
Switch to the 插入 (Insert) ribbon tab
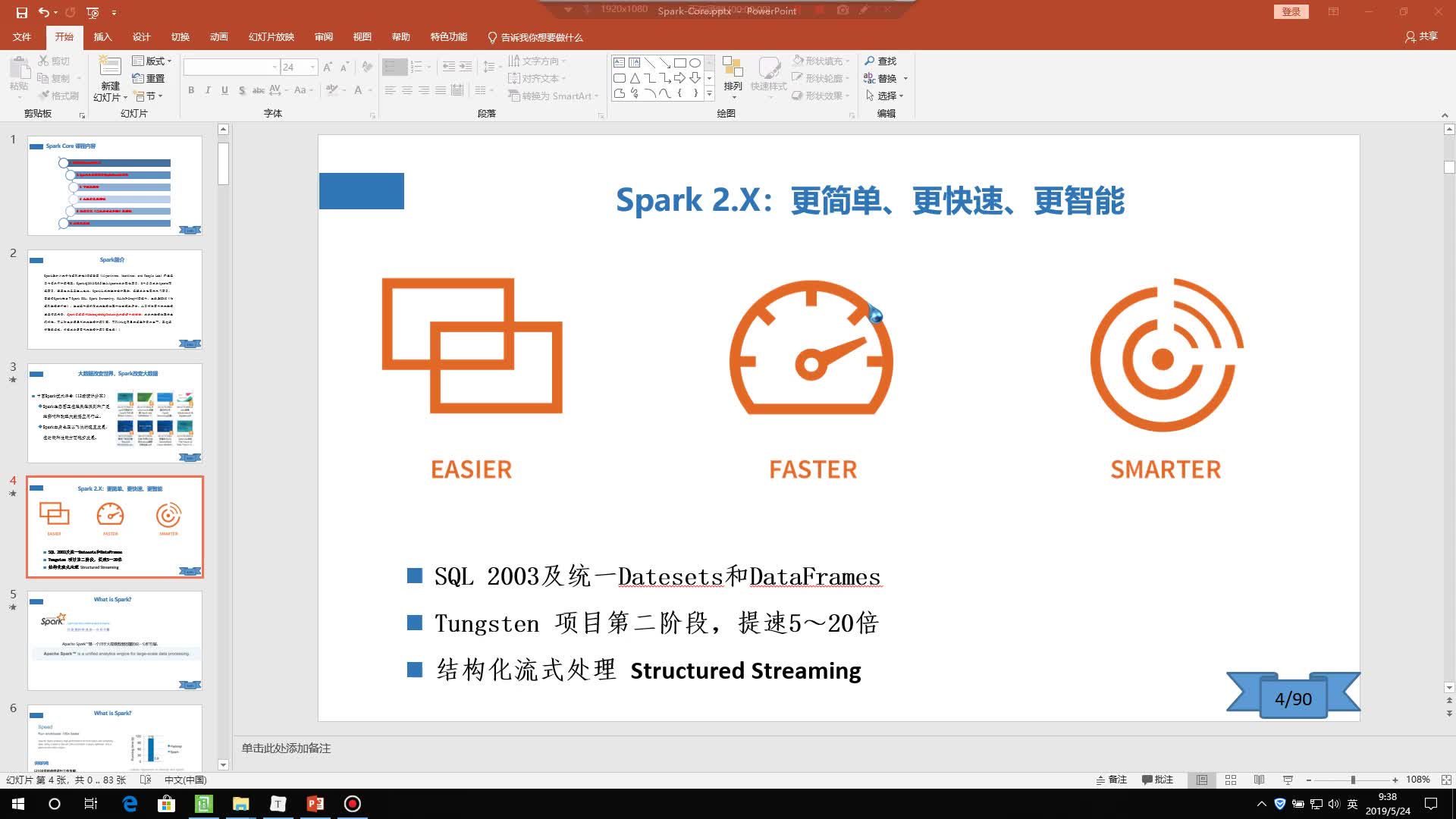(102, 36)
